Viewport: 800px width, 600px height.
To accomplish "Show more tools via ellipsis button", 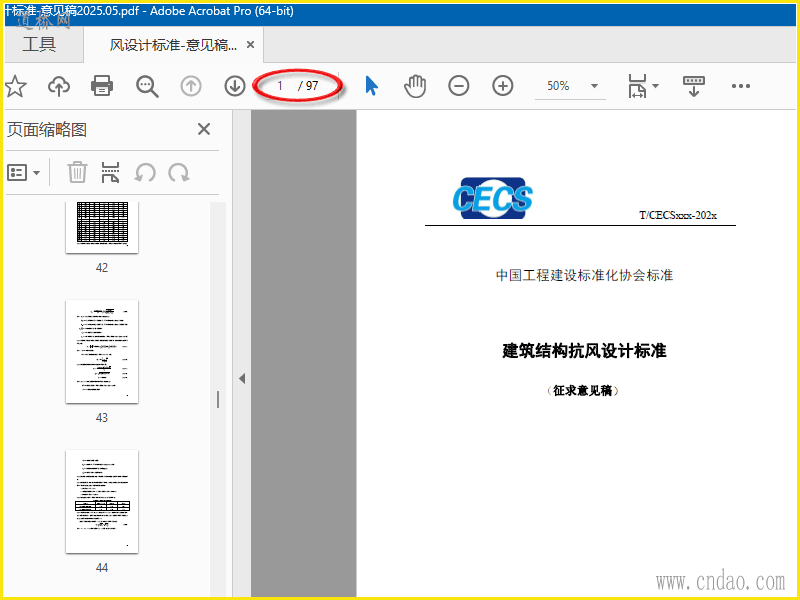I will point(740,86).
